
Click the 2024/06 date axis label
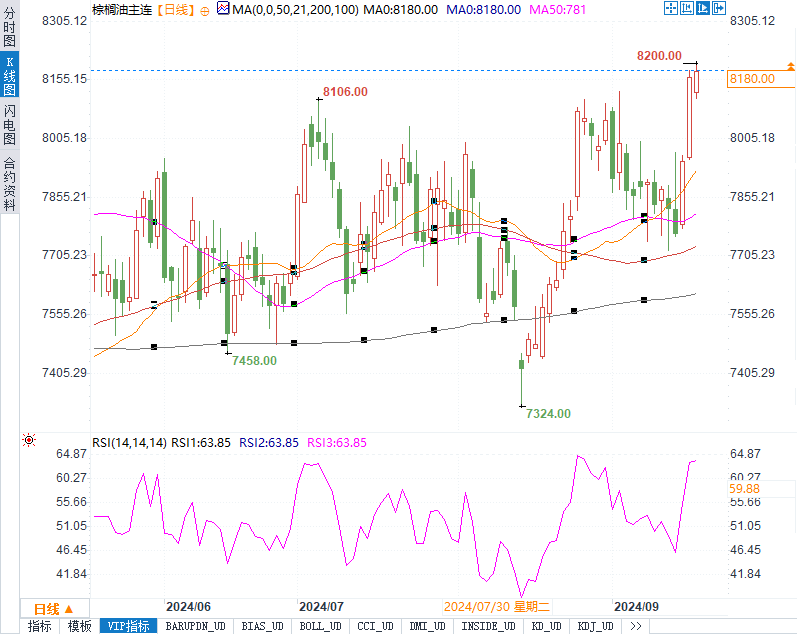188,607
